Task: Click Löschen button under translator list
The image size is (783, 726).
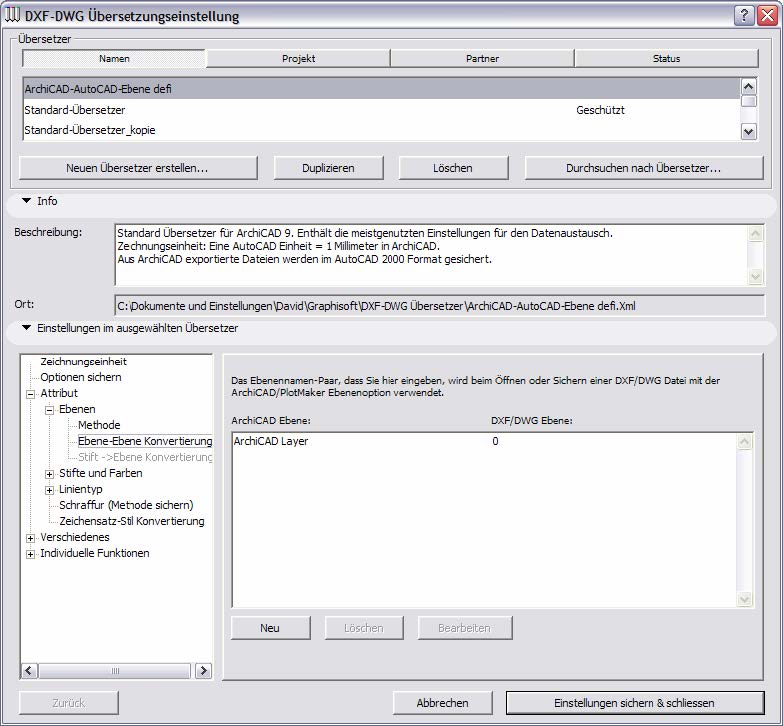Action: pos(453,168)
